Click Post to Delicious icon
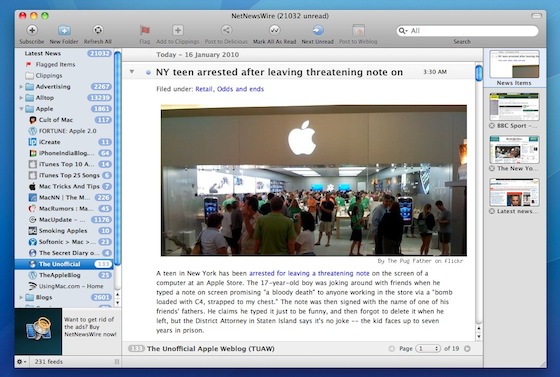560x377 pixels. (226, 30)
